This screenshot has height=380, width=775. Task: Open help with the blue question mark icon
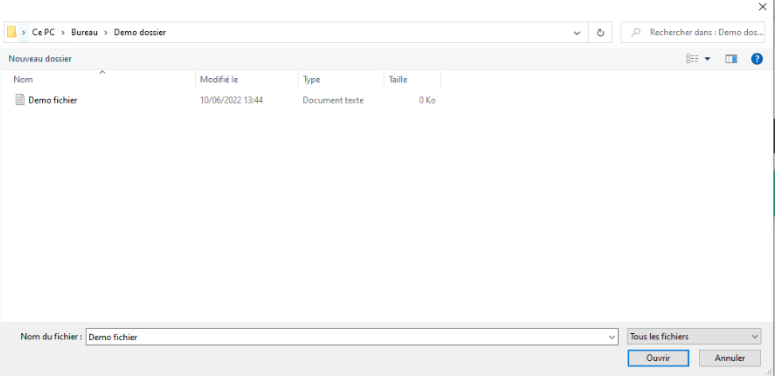[x=757, y=59]
